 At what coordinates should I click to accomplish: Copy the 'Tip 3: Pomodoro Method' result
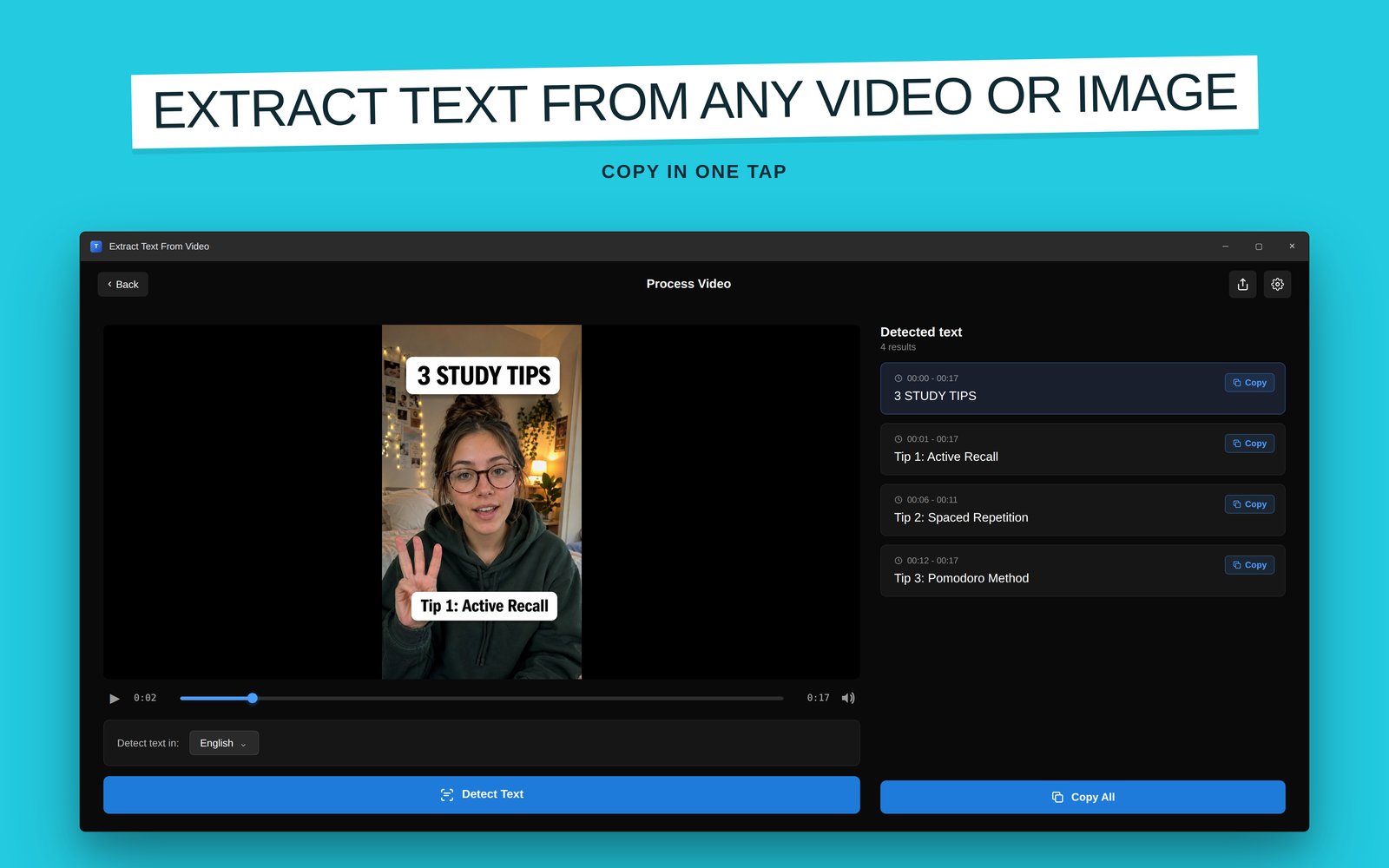[1249, 565]
